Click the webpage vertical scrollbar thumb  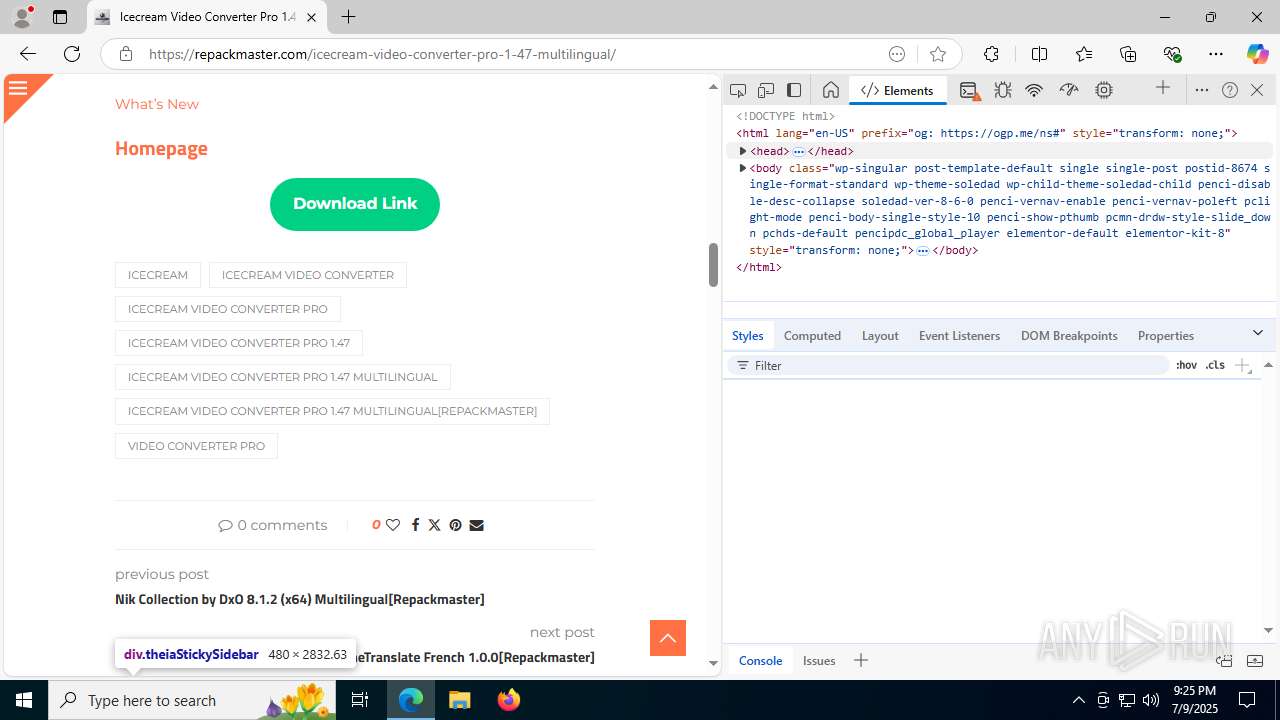click(x=714, y=264)
